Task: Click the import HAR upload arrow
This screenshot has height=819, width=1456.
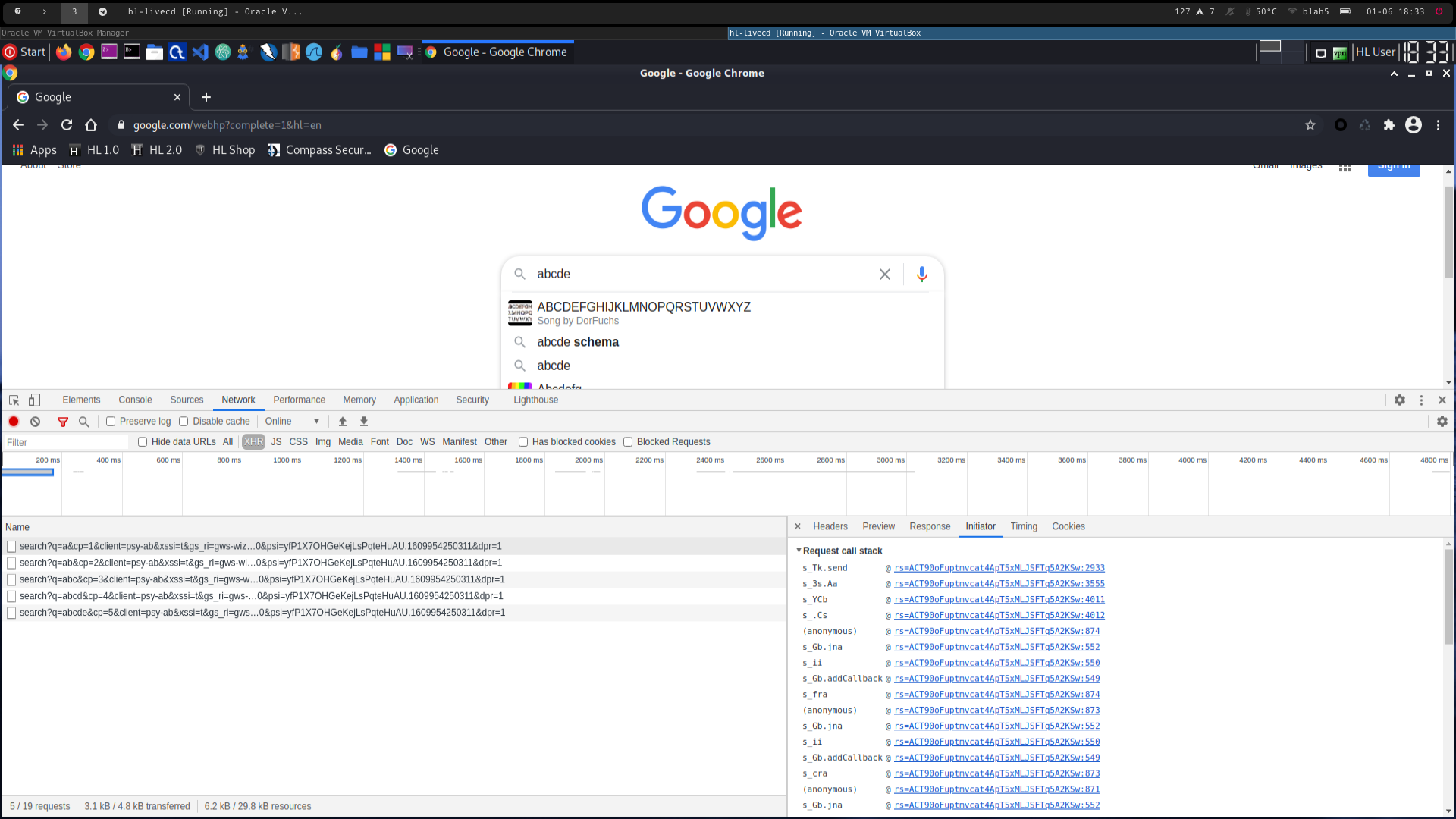Action: (343, 422)
